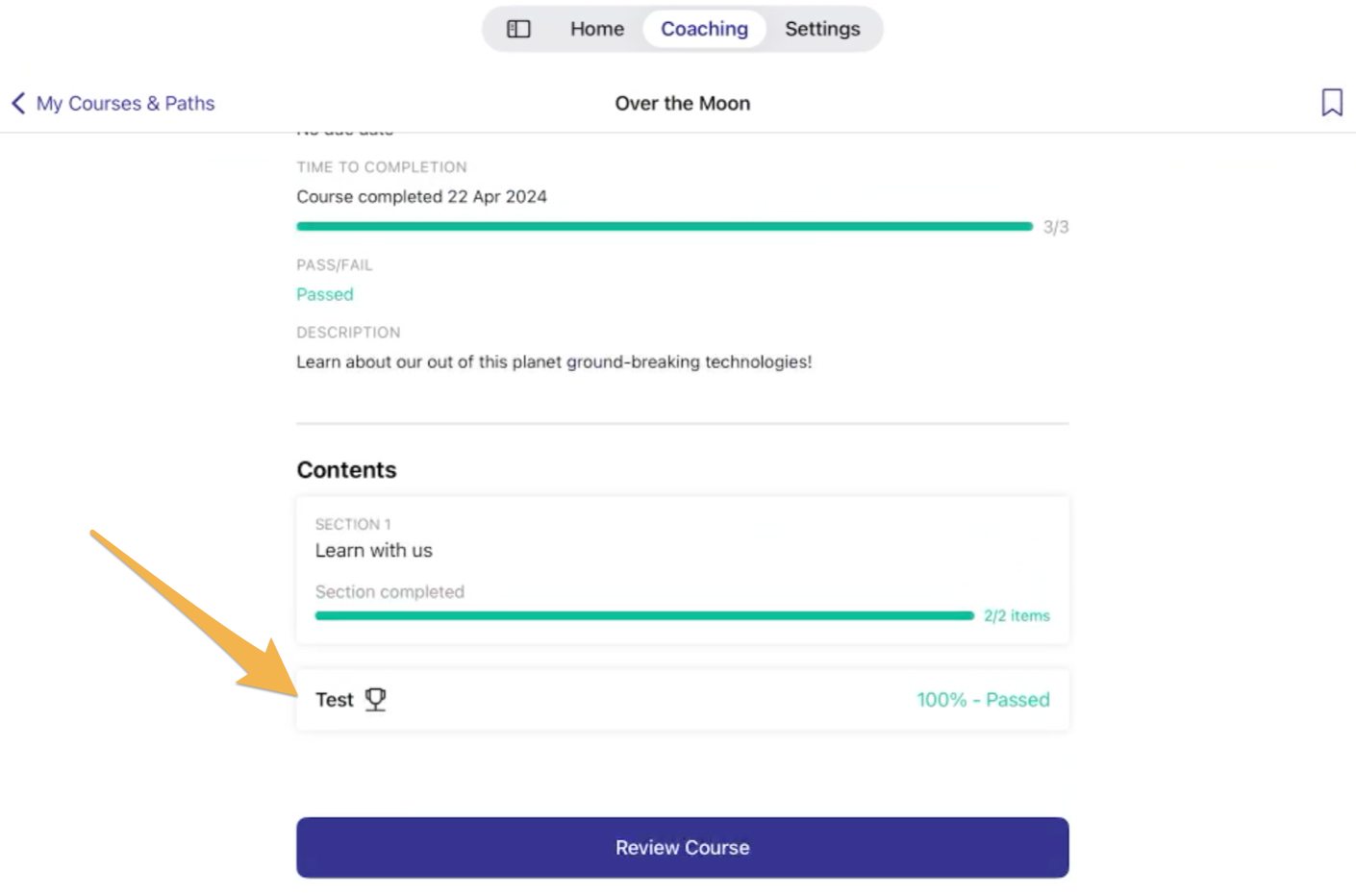Click the section completed progress bar
The height and width of the screenshot is (896, 1356).
(644, 615)
